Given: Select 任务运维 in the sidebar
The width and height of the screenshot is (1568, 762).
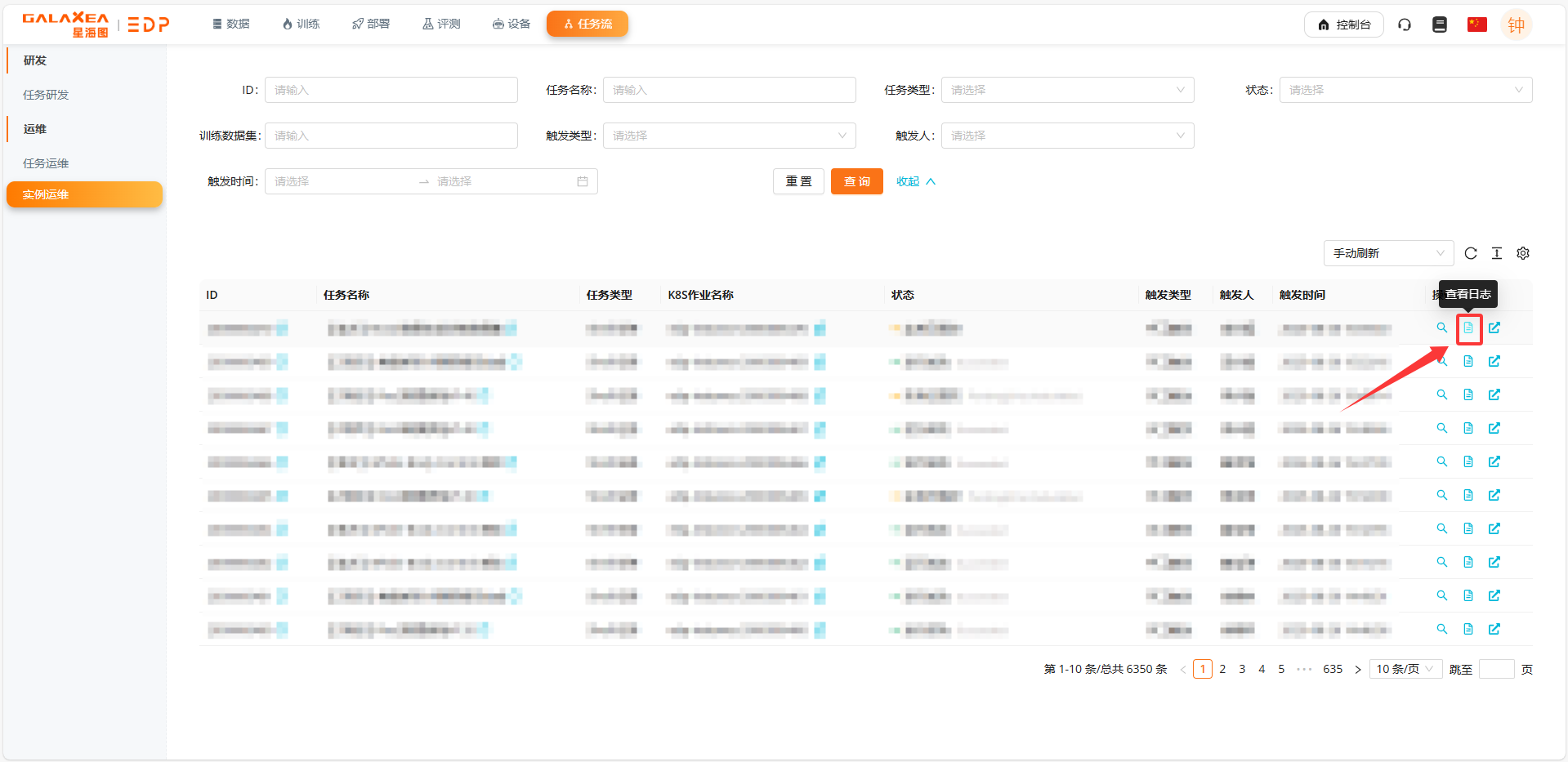Looking at the screenshot, I should point(46,163).
